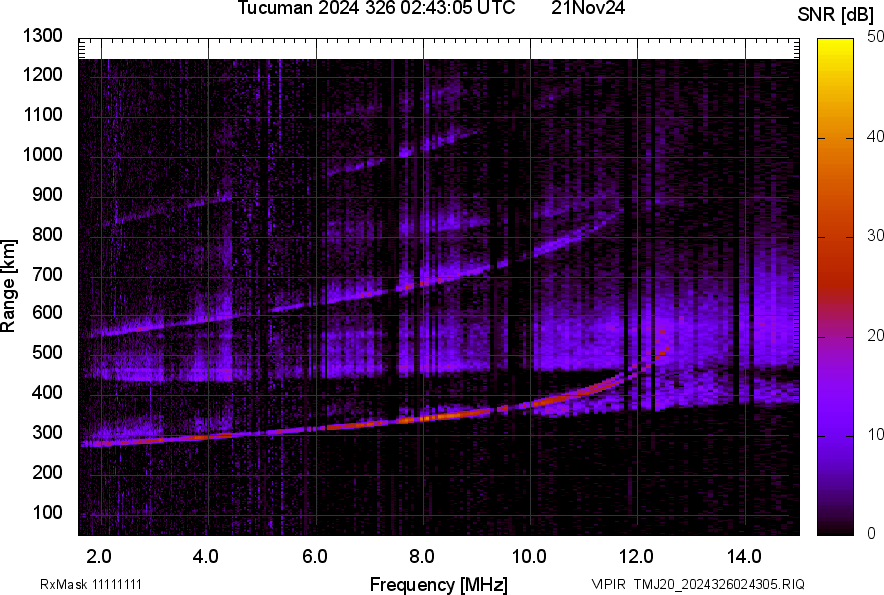Click the frequency tick label "8.0"
Screen dimensions: 884x595
422,557
